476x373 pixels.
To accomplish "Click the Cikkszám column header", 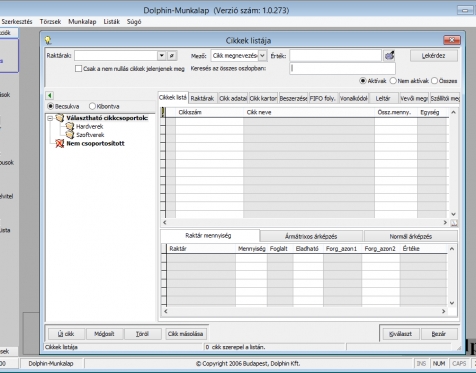I will [x=209, y=112].
